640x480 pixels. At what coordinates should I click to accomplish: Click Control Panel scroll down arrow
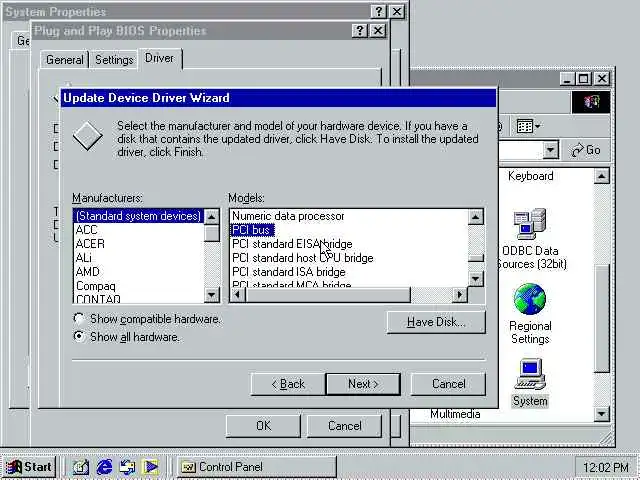click(x=602, y=414)
